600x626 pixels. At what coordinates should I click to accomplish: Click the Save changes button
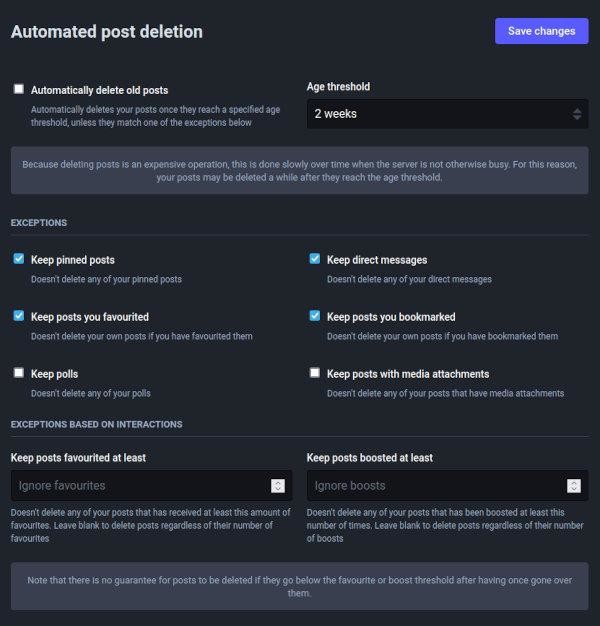(541, 31)
